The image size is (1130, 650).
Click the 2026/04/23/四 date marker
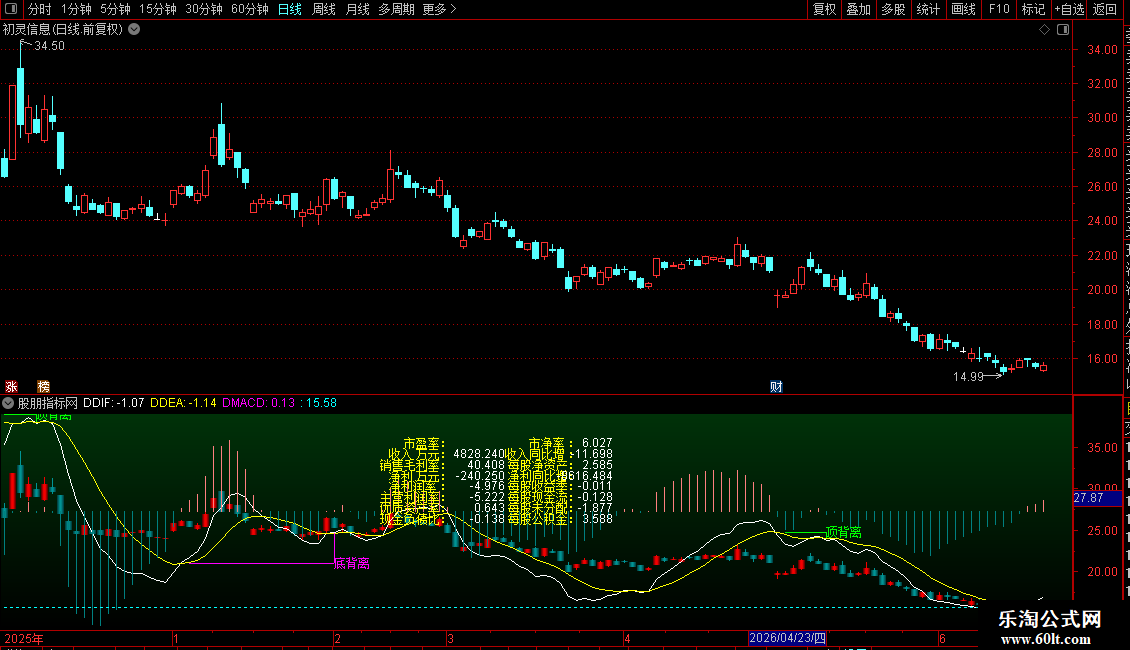788,638
